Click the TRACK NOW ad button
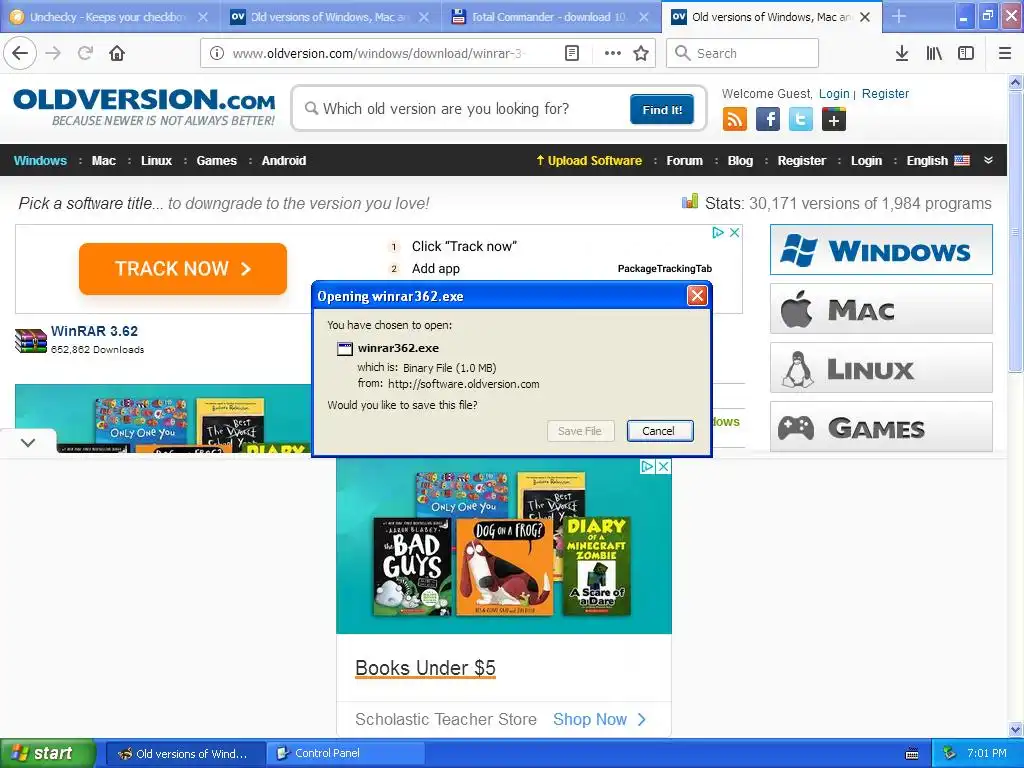 [183, 268]
